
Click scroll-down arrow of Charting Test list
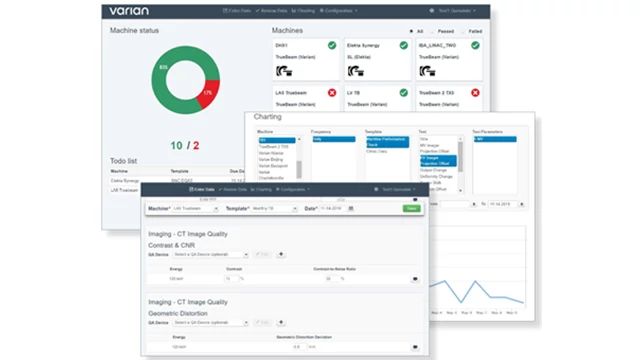click(461, 191)
